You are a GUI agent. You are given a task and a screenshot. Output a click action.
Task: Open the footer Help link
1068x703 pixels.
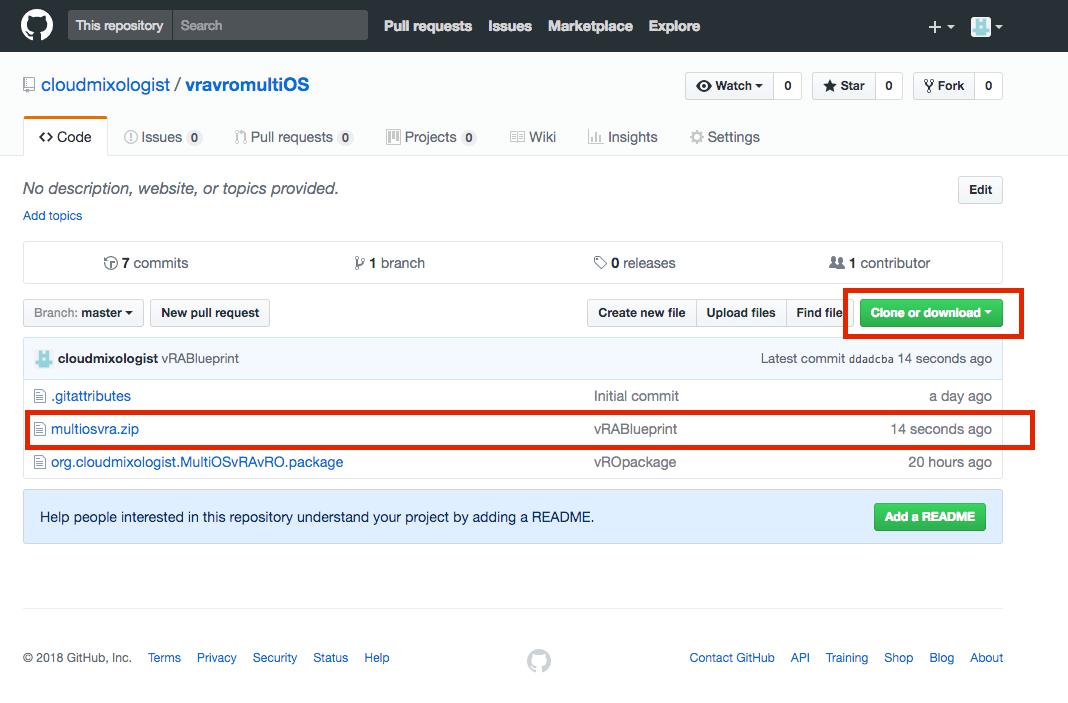click(x=377, y=657)
